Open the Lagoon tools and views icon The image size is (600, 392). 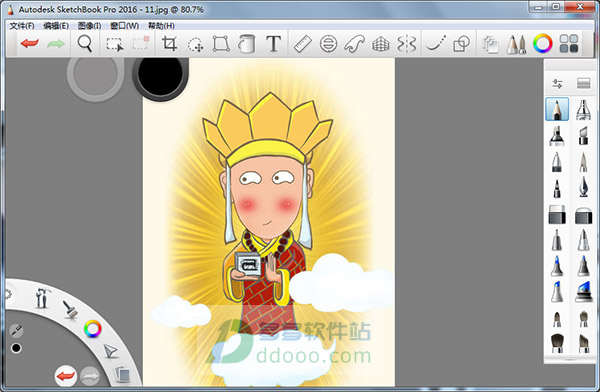click(42, 298)
